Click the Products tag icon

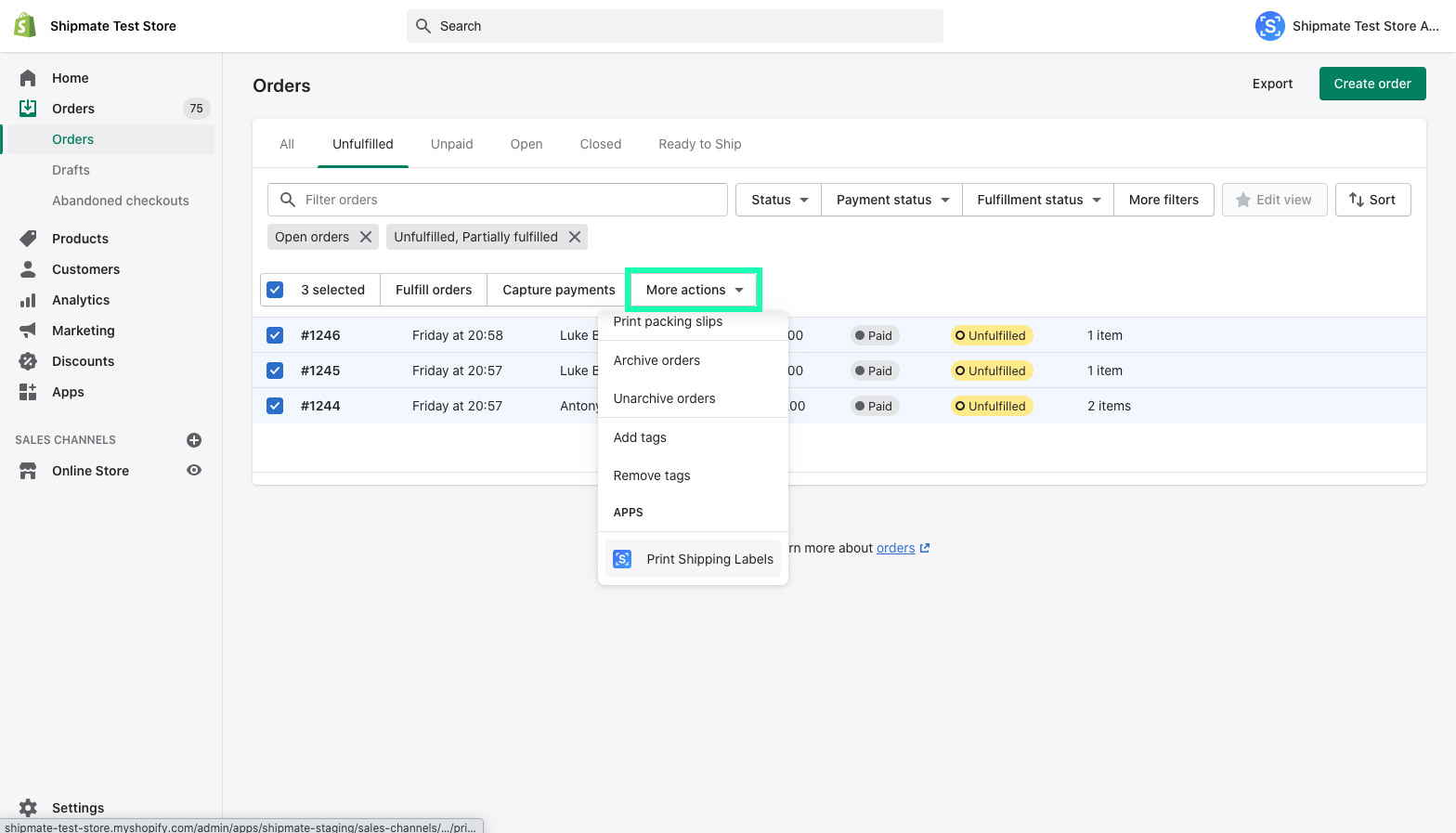pyautogui.click(x=28, y=239)
